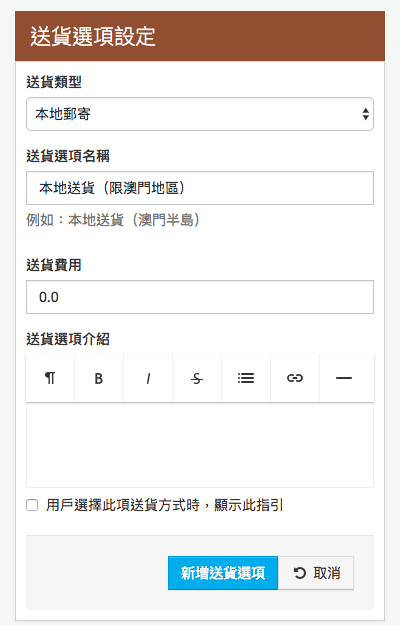
Task: Focus the 送貨選項名稱 text field
Action: (x=200, y=188)
